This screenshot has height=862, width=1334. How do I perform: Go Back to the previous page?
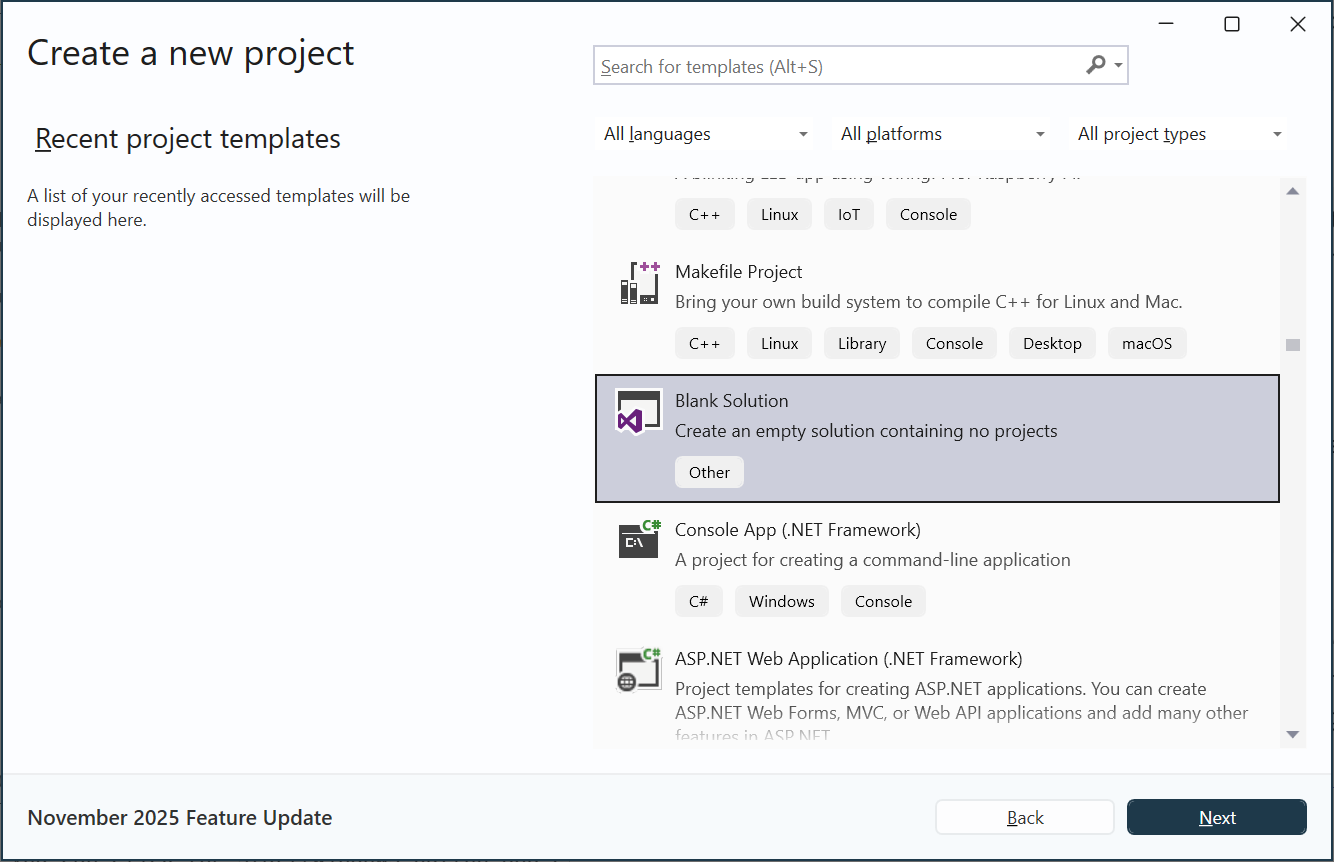click(1025, 818)
